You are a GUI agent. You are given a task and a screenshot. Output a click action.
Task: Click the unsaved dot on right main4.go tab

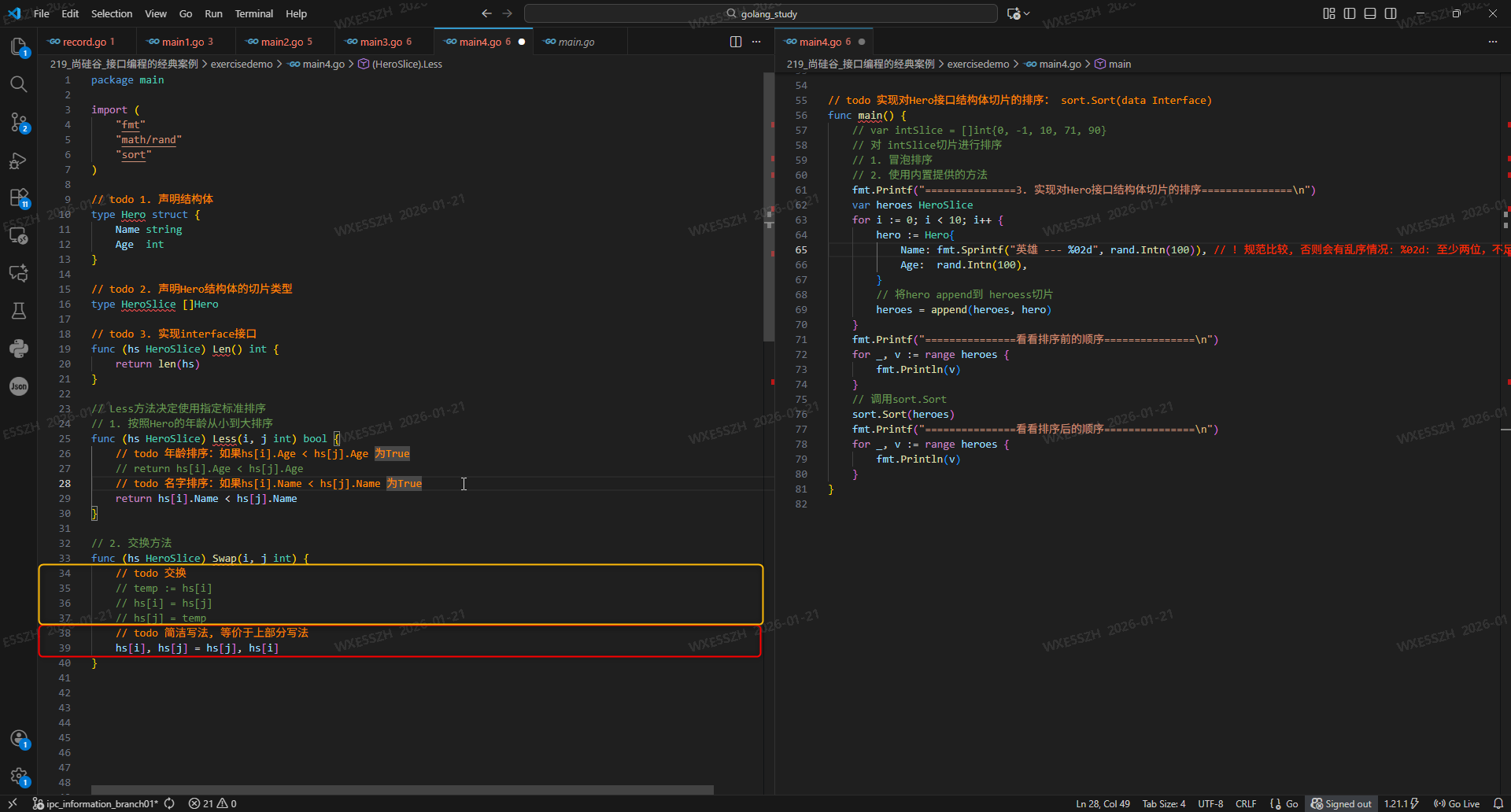click(862, 42)
